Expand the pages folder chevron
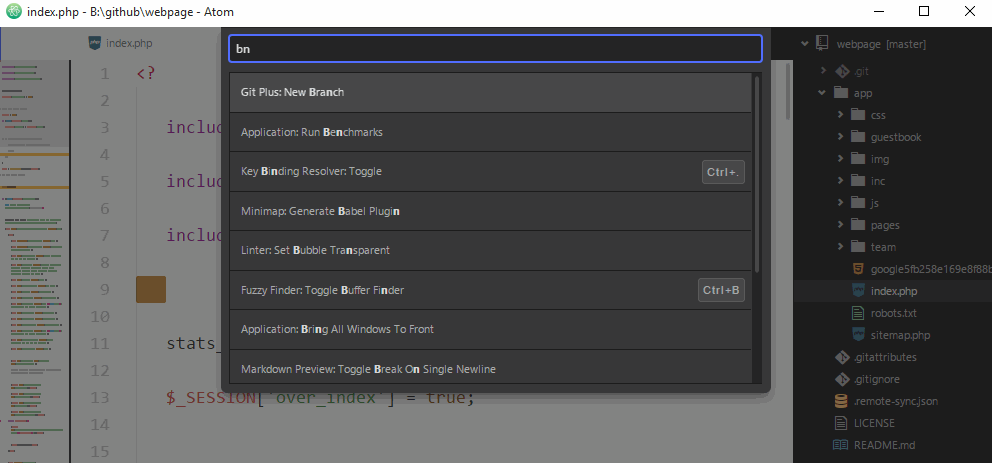Image resolution: width=992 pixels, height=463 pixels. pos(840,225)
